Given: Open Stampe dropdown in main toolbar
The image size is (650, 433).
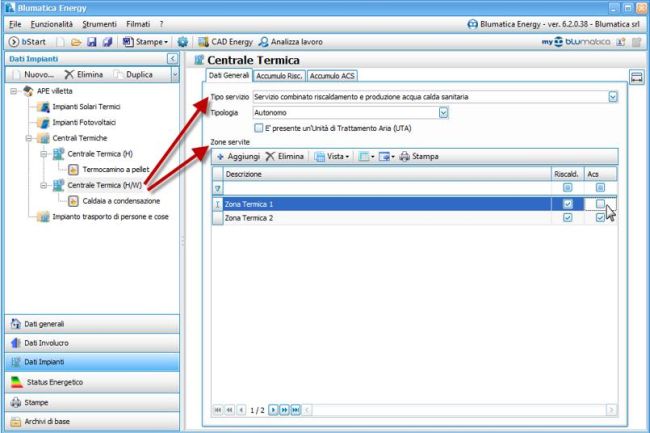Looking at the screenshot, I should pyautogui.click(x=146, y=42).
